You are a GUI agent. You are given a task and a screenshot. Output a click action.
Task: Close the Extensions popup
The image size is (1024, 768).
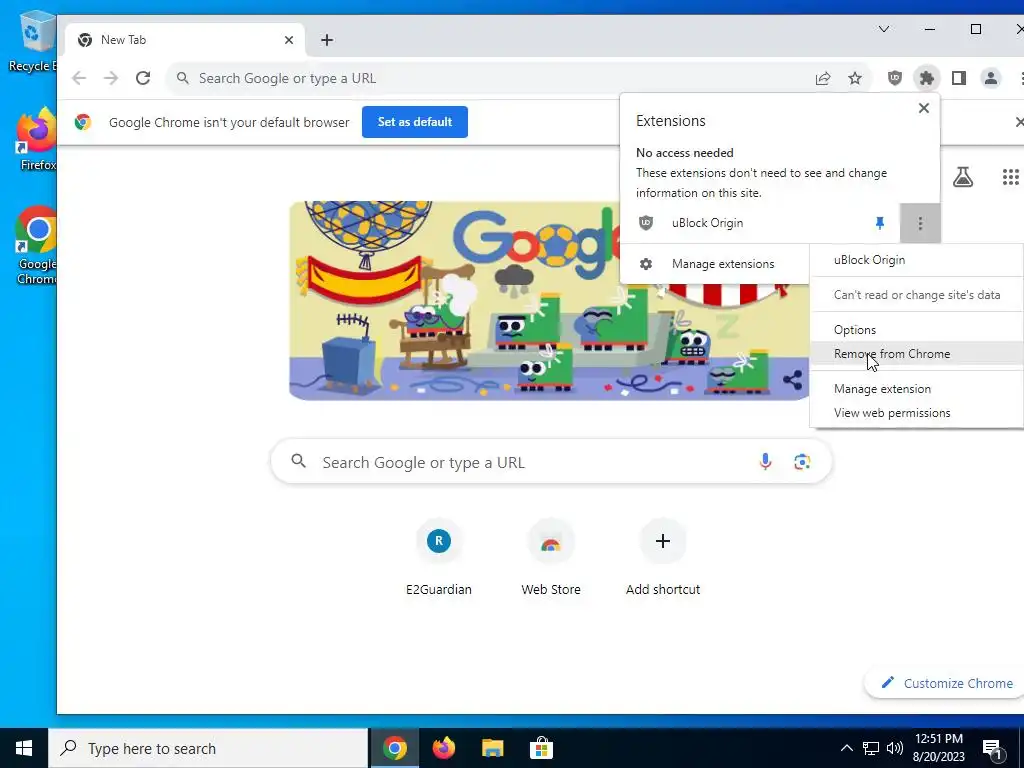pos(923,108)
